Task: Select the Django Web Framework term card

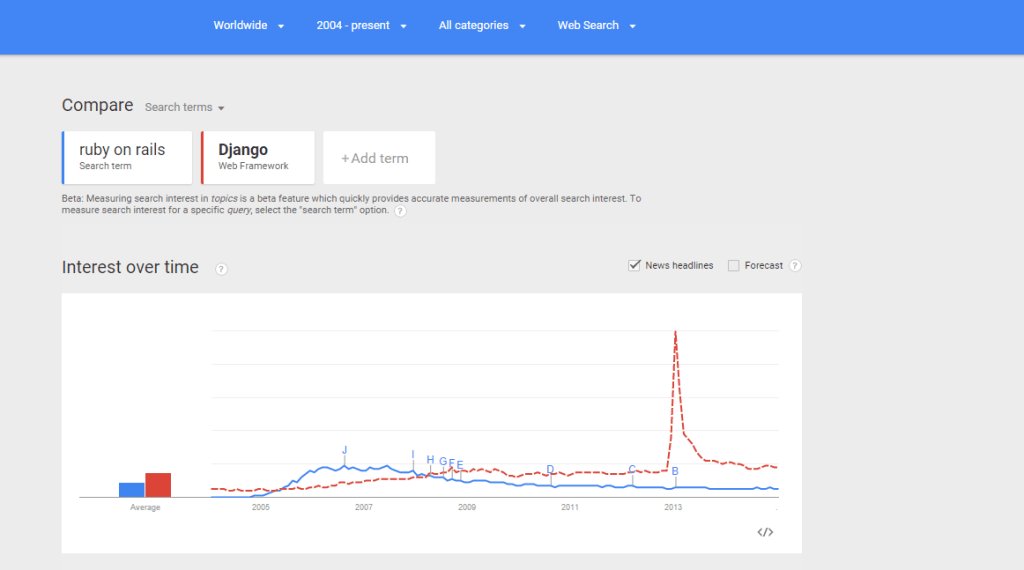Action: click(x=258, y=157)
